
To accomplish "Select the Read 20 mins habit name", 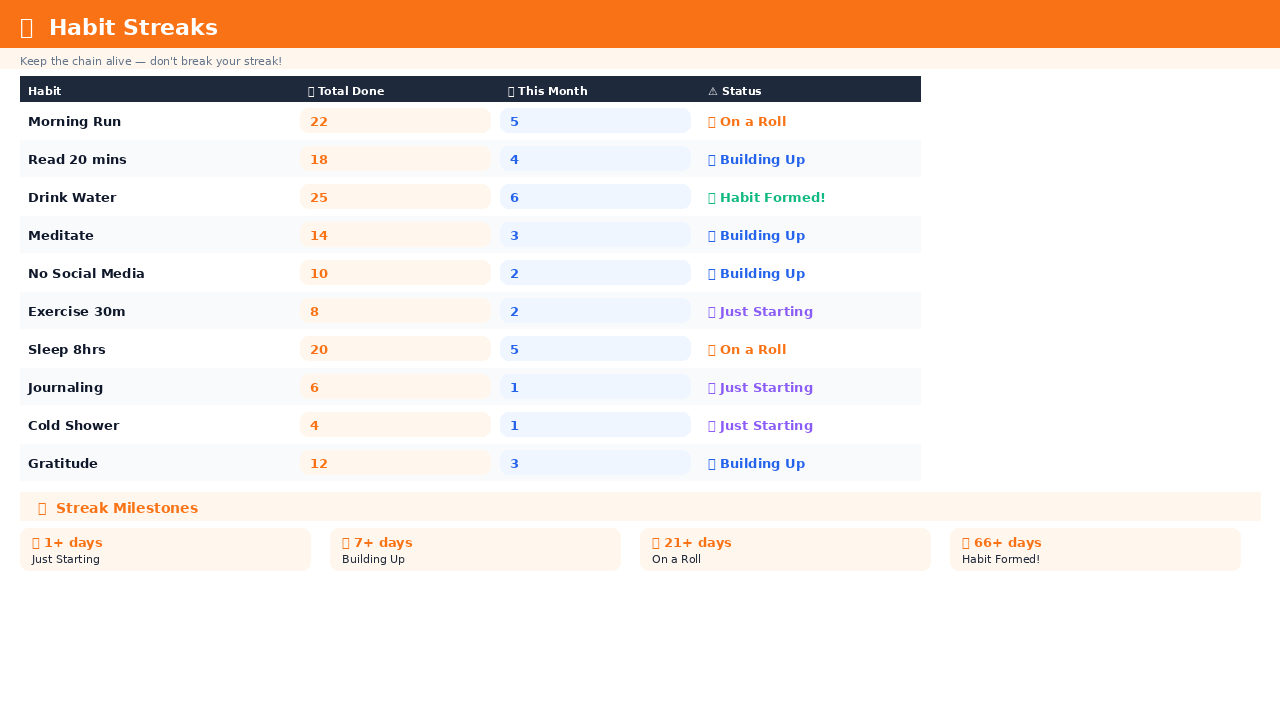I will 77,160.
